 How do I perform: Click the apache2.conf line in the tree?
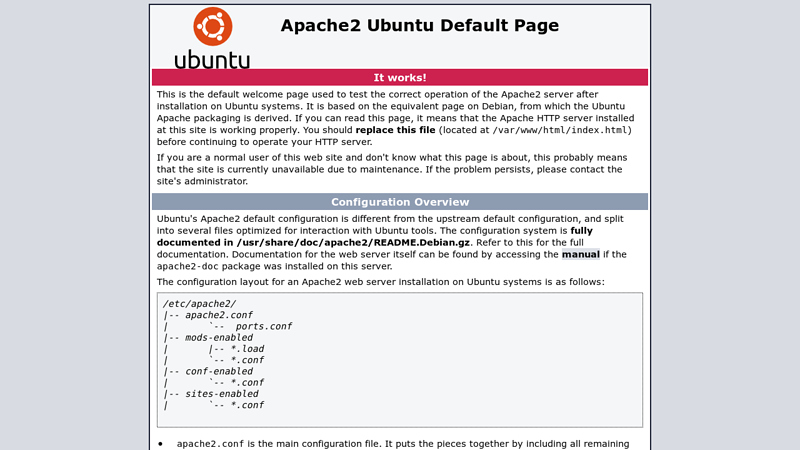click(219, 315)
